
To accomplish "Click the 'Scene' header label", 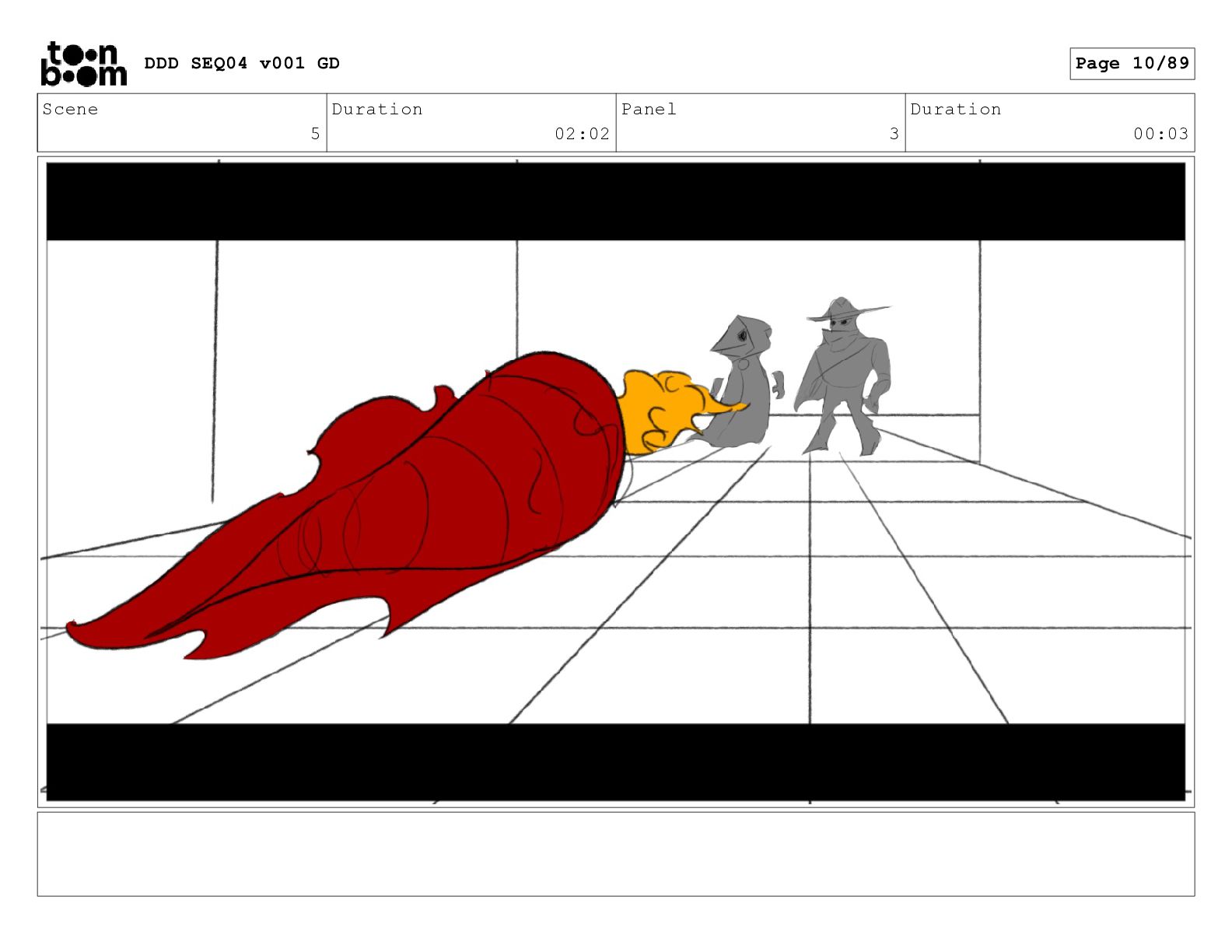I will 71,110.
